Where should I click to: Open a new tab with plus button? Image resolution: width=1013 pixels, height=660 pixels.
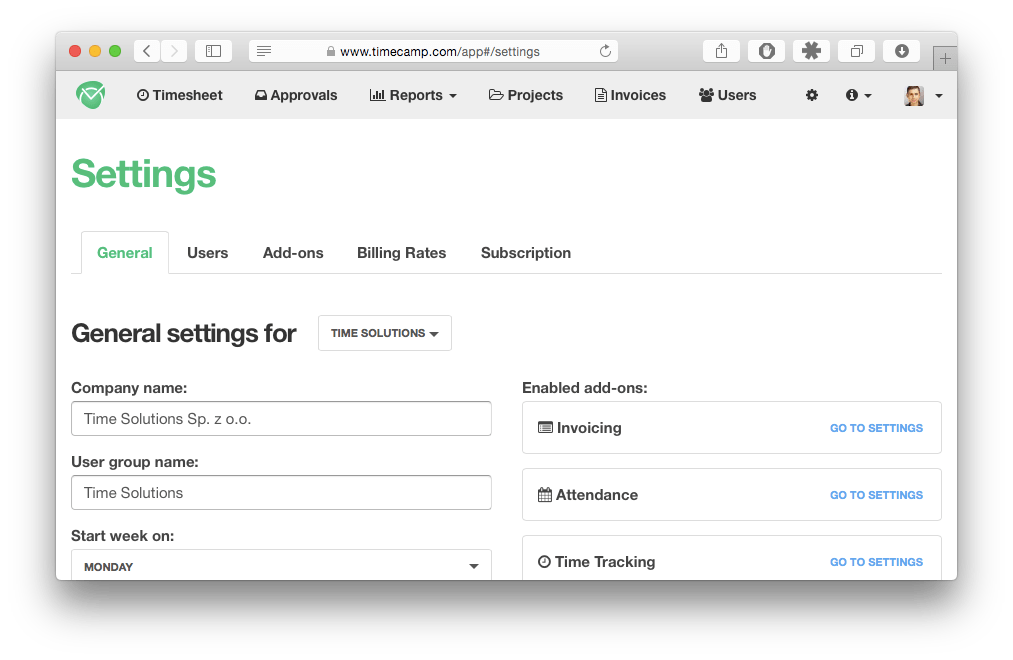tap(945, 59)
